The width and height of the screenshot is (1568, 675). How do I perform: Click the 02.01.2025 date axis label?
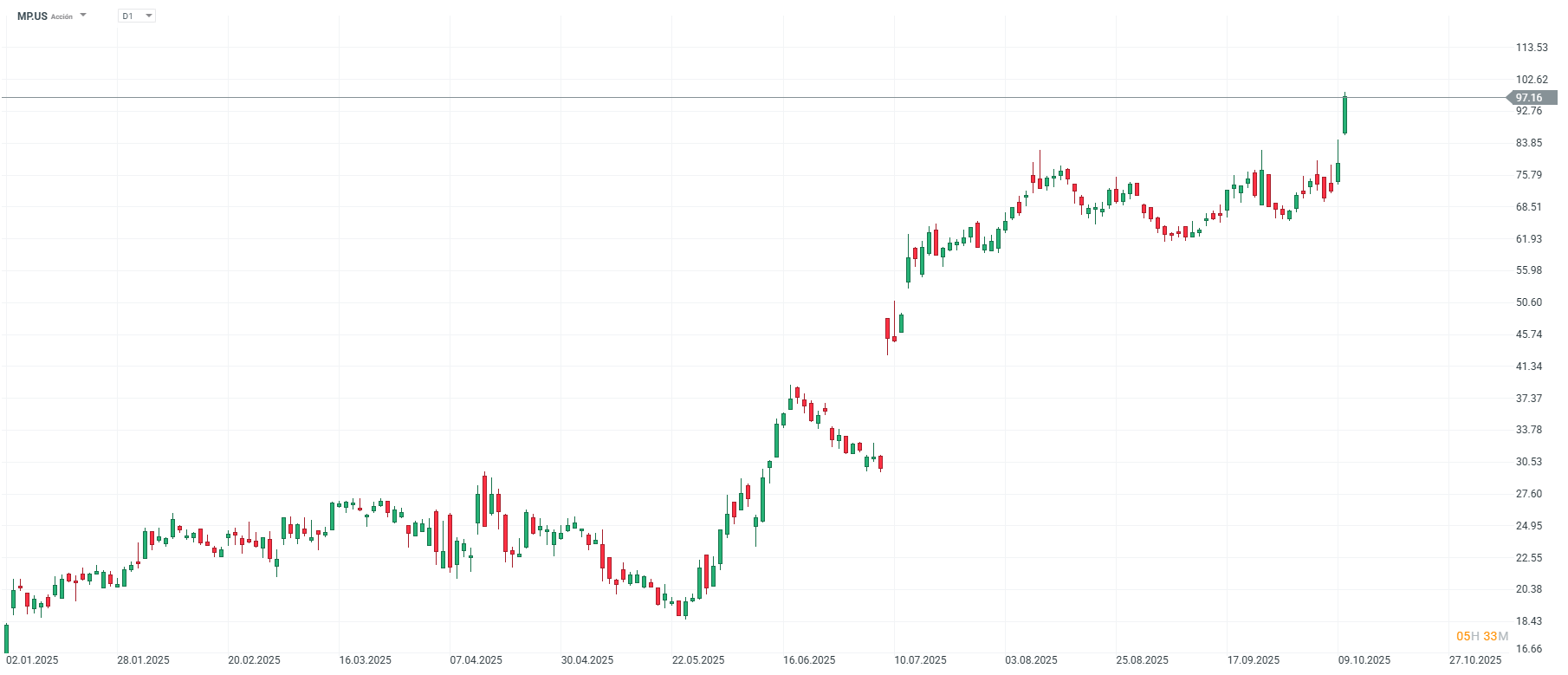32,660
